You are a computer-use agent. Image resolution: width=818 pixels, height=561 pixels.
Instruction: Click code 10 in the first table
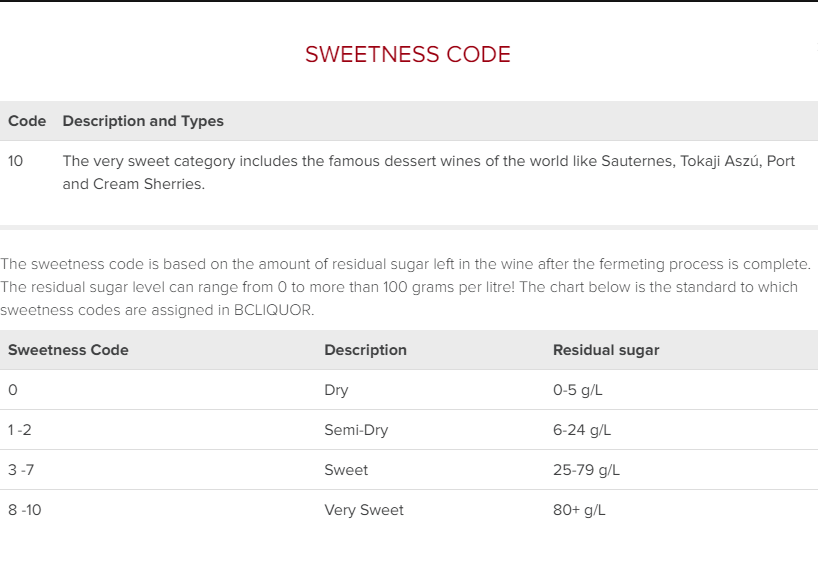coord(16,161)
